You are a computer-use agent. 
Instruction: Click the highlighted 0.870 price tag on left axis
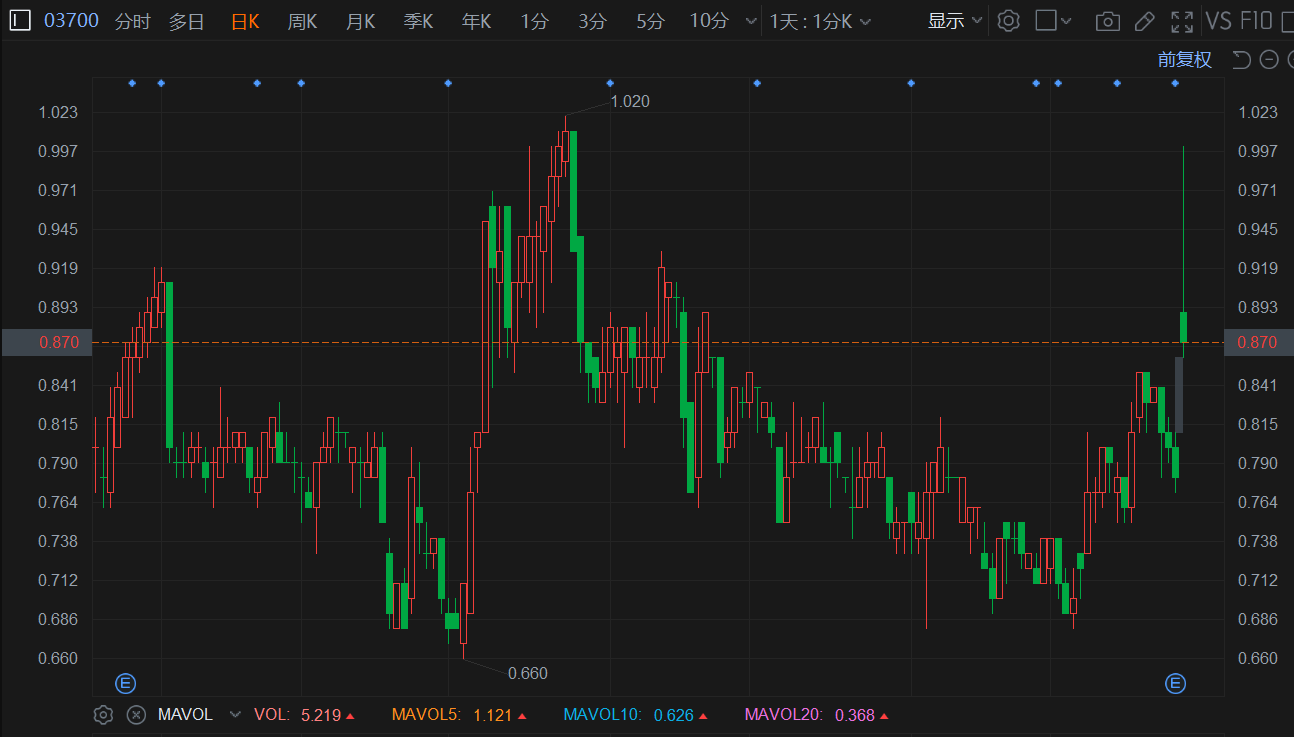(x=46, y=342)
